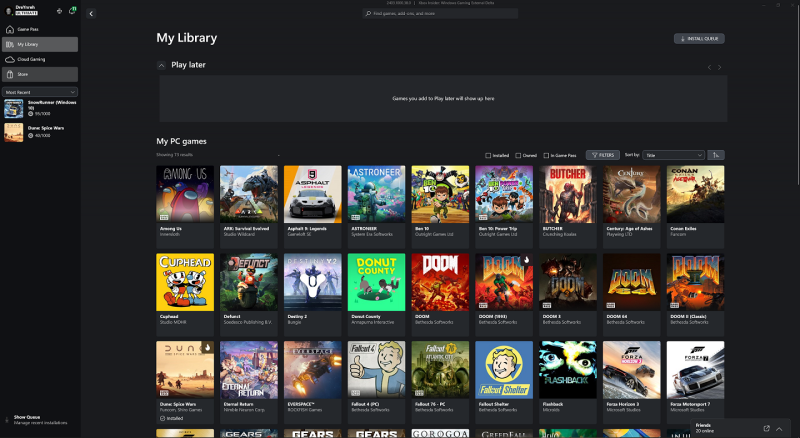Open the Fallout 76 - PC tile
The width and height of the screenshot is (800, 438).
click(440, 382)
